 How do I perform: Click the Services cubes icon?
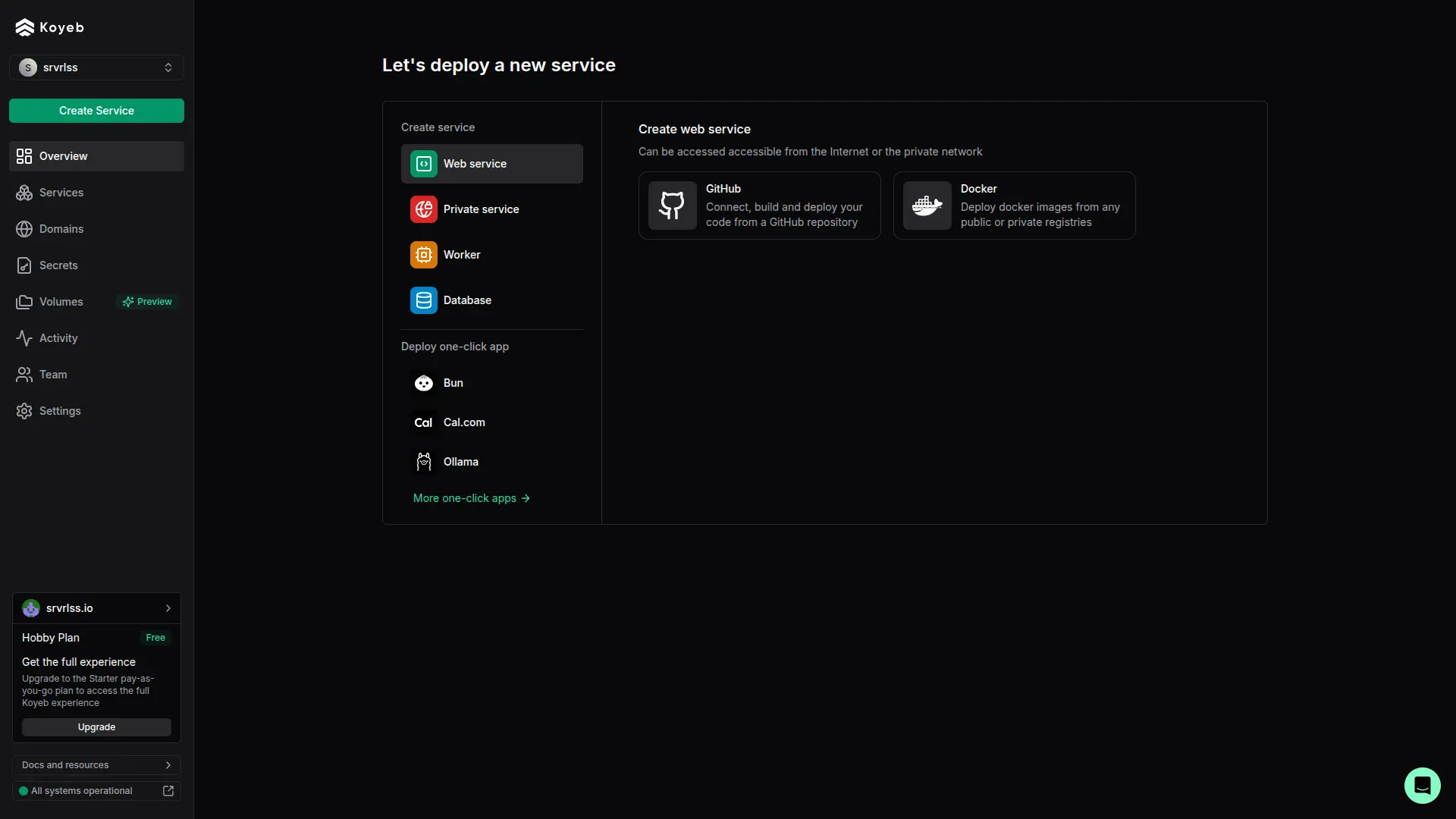[x=24, y=193]
